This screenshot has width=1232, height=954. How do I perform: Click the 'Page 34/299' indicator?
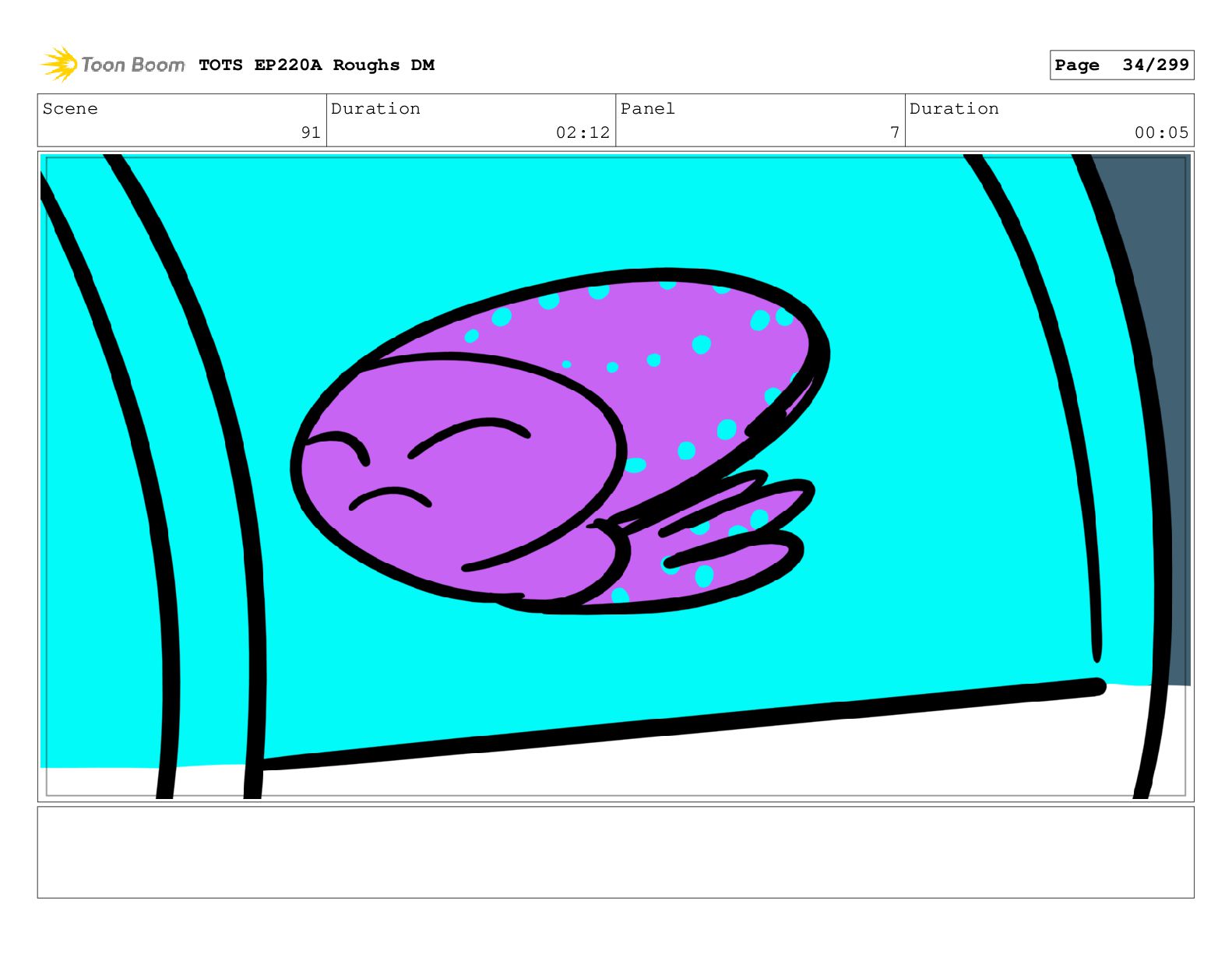pos(1121,65)
